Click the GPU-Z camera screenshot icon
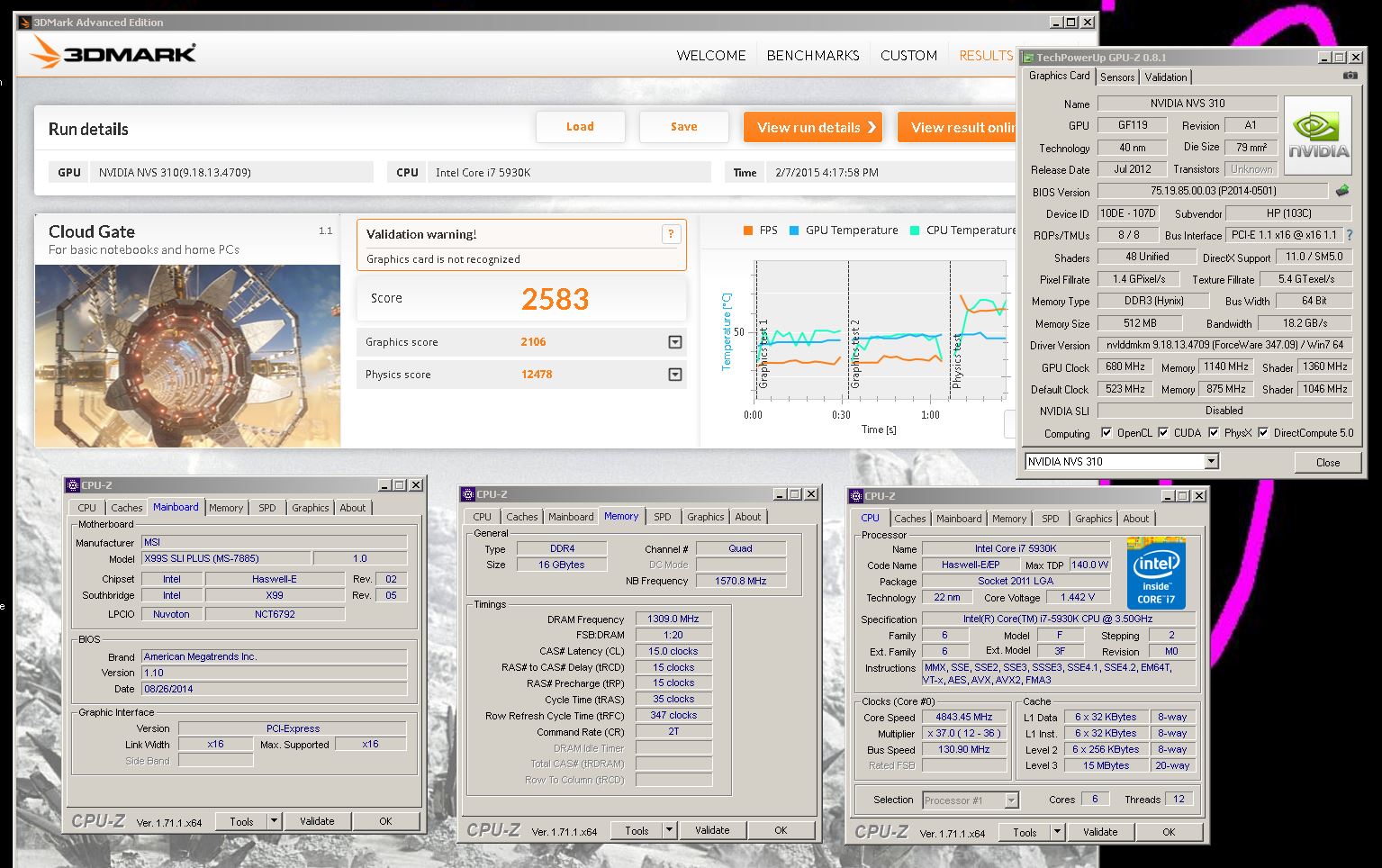This screenshot has width=1382, height=868. [x=1350, y=76]
